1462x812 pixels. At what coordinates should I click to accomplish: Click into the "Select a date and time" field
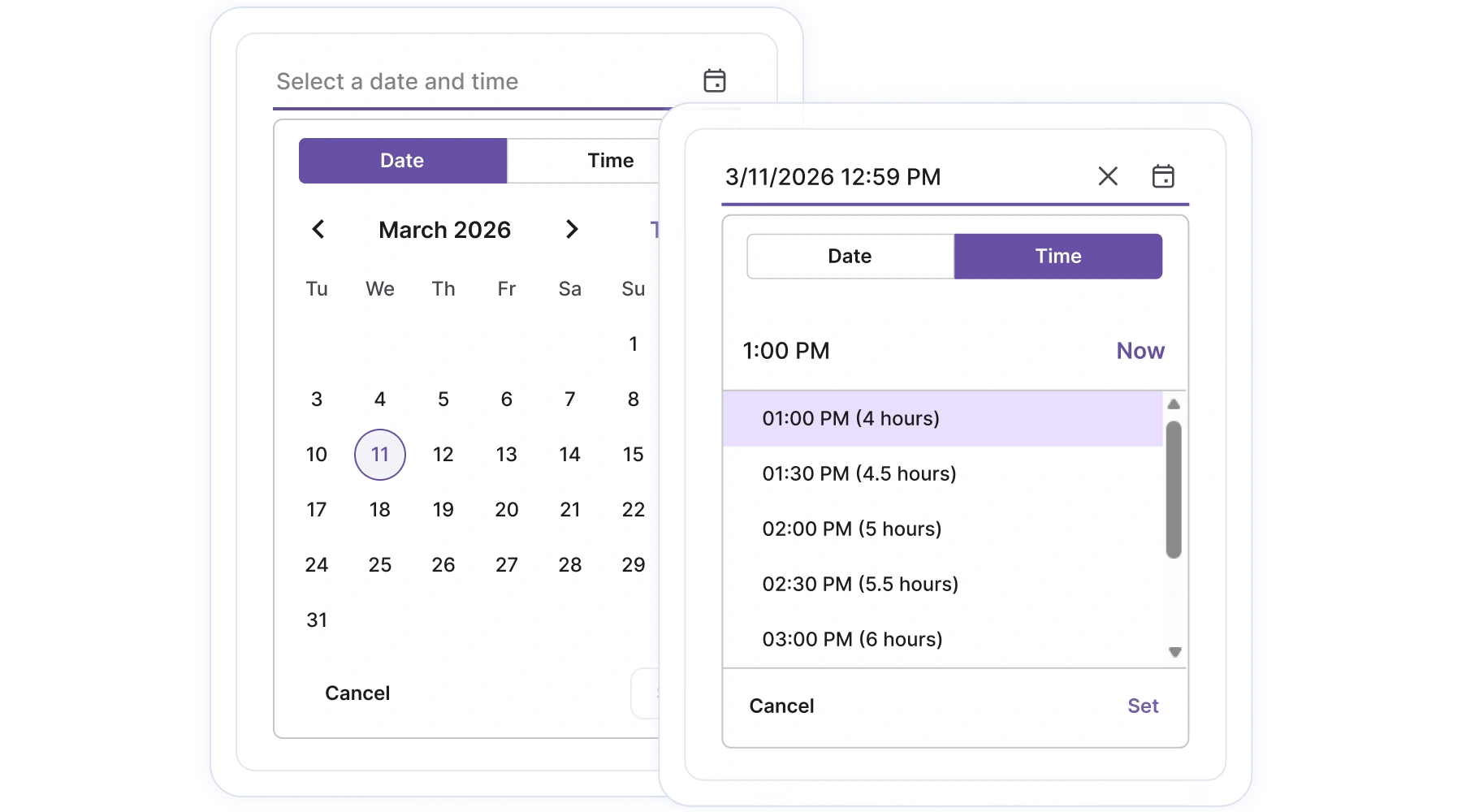tap(398, 81)
